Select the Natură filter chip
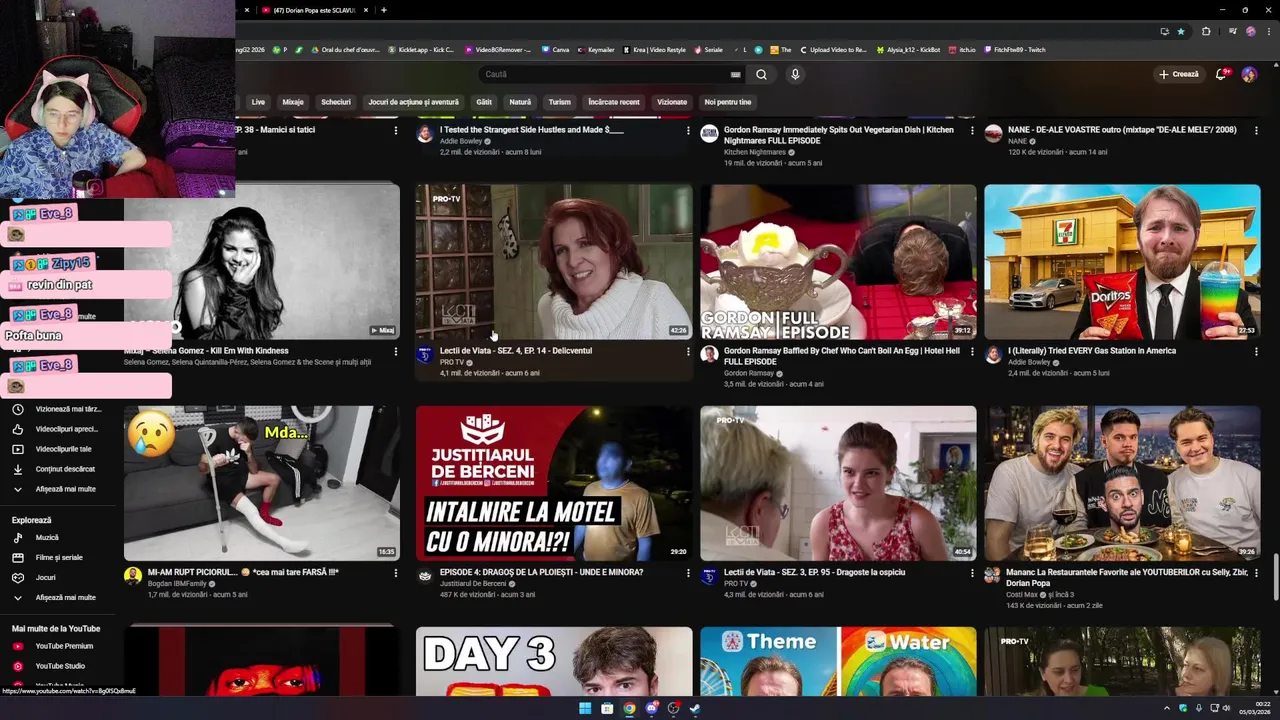The image size is (1280, 720). [520, 102]
